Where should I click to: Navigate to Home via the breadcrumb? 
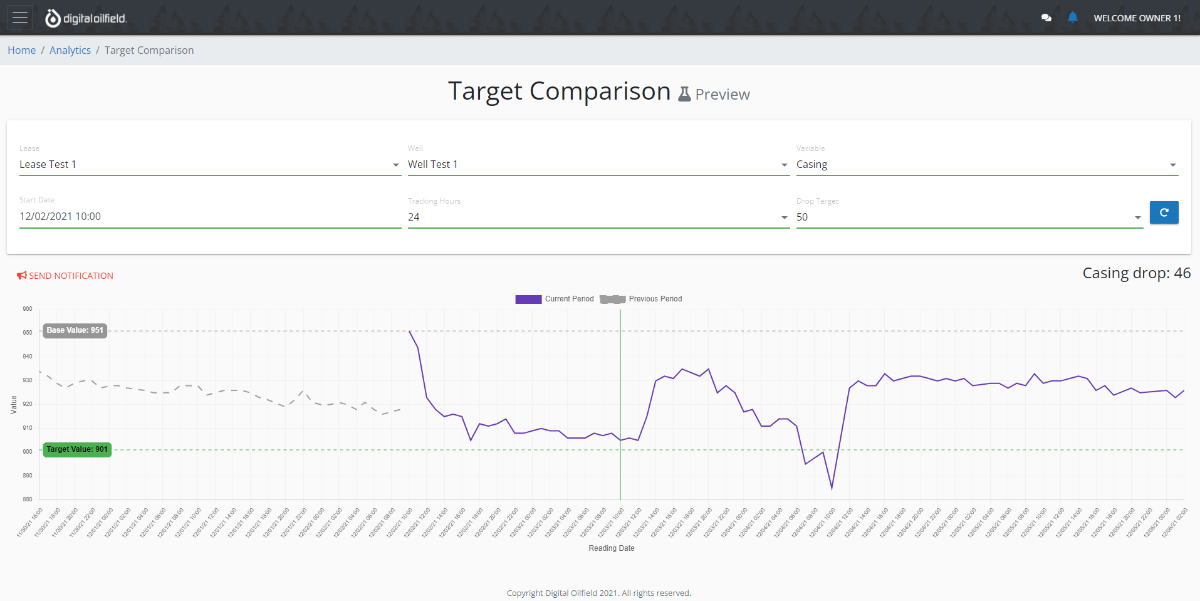click(x=21, y=50)
